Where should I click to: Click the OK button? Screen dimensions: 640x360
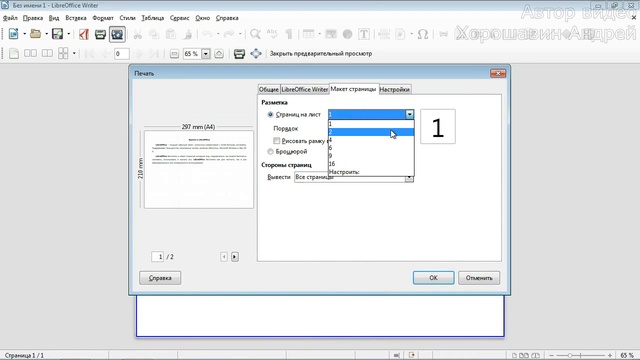click(433, 278)
